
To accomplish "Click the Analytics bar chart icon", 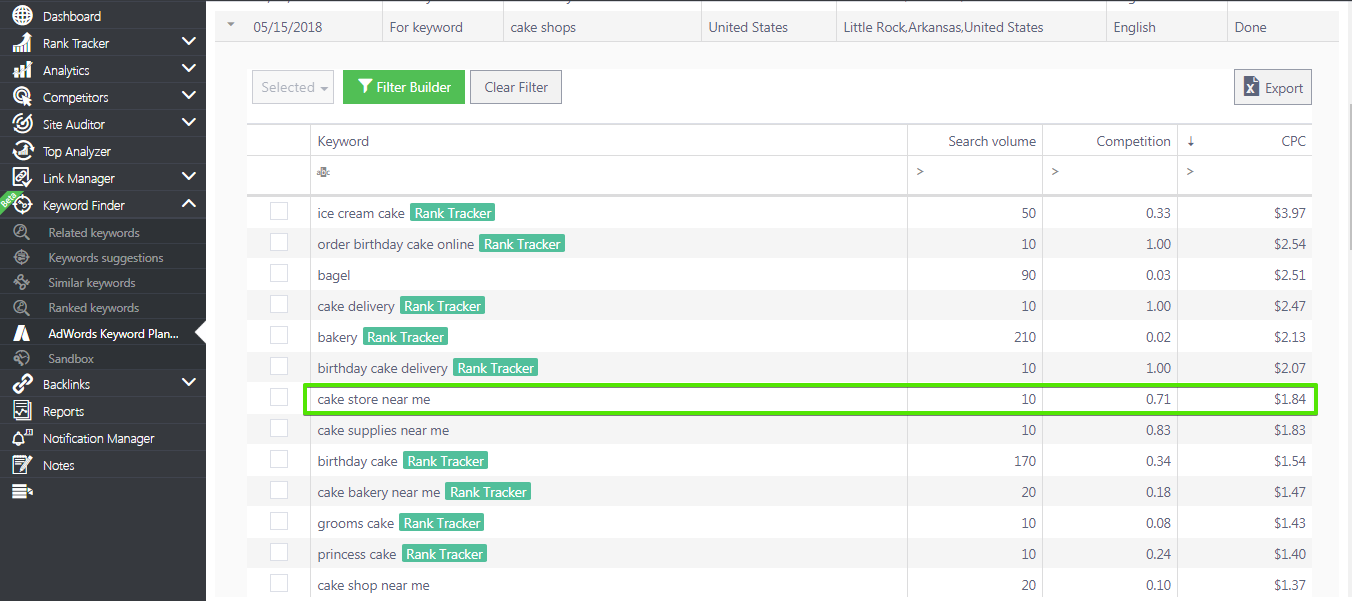I will 22,70.
